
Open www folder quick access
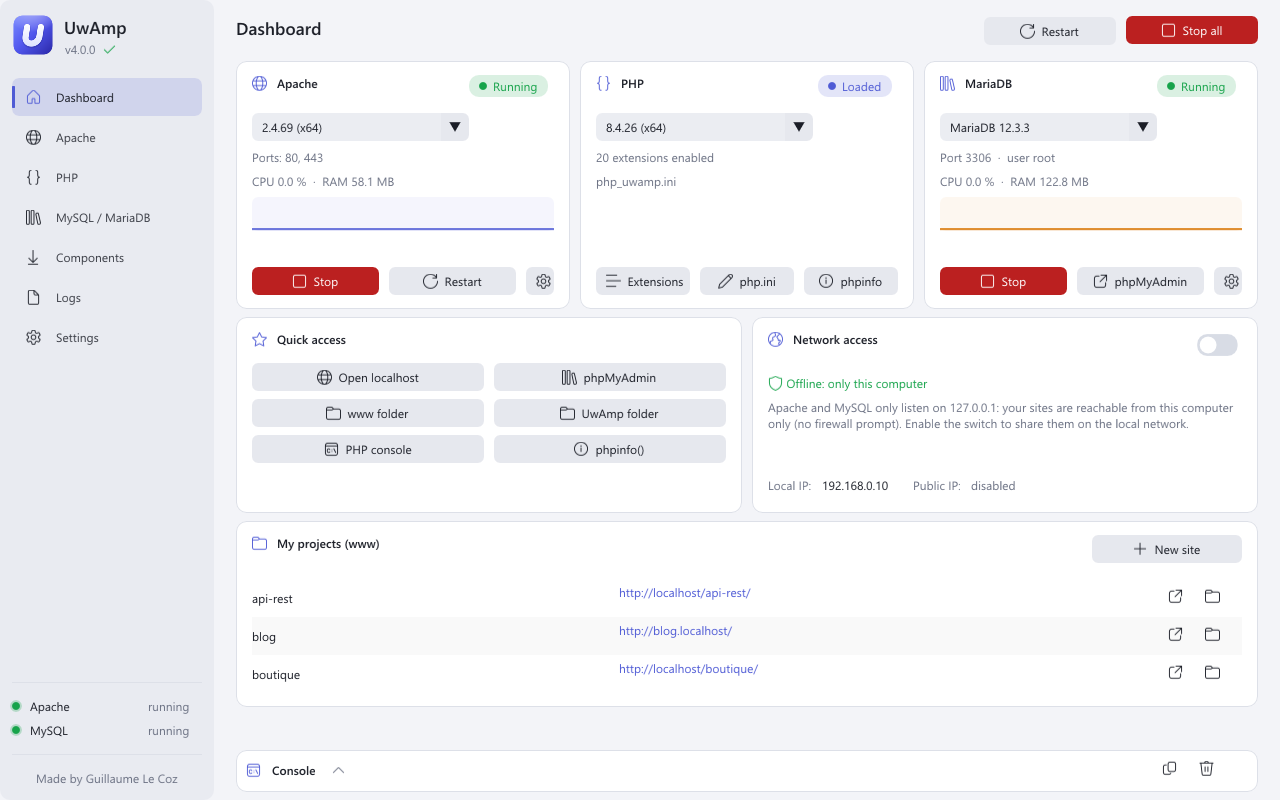[368, 413]
